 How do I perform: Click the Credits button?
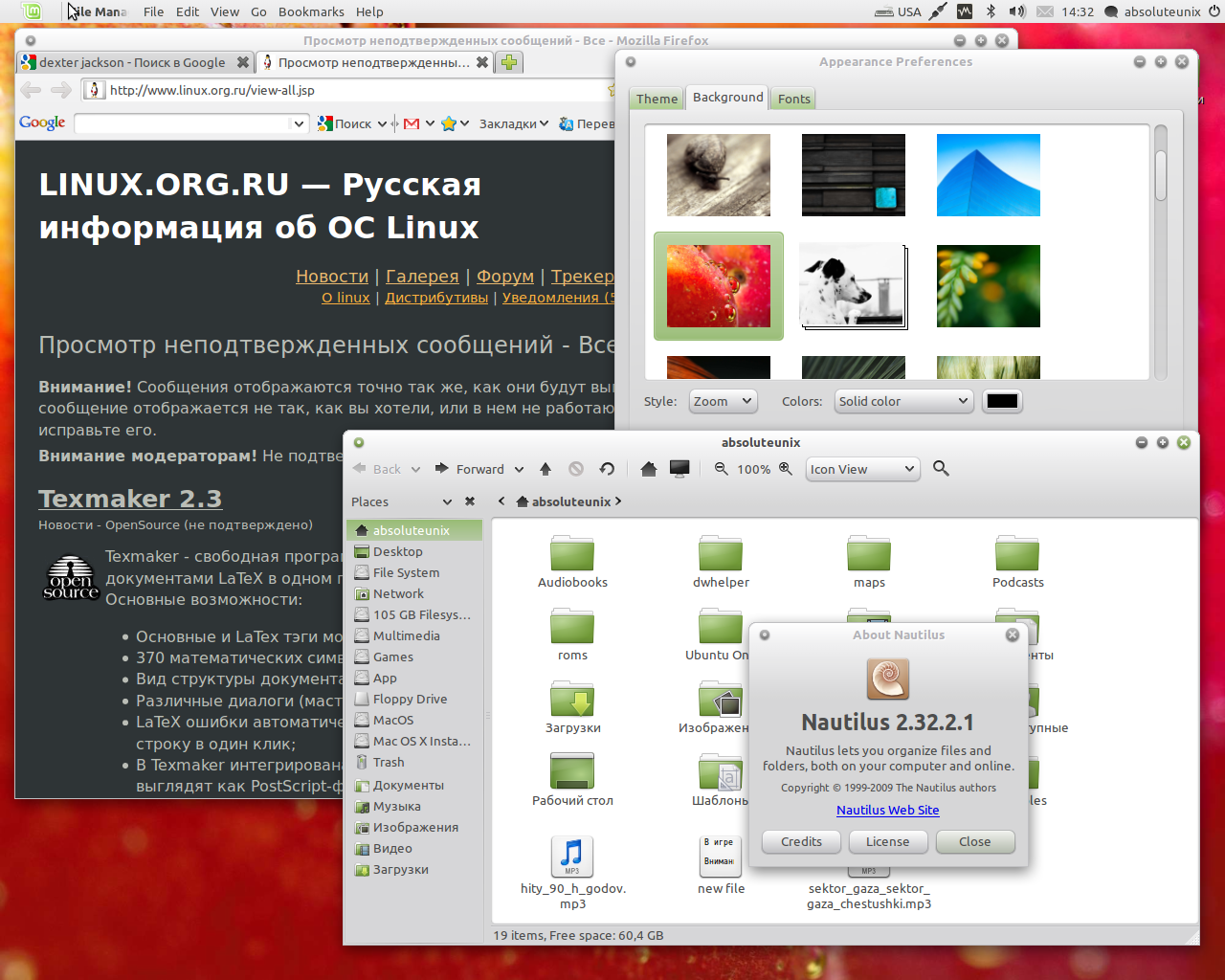[x=801, y=841]
